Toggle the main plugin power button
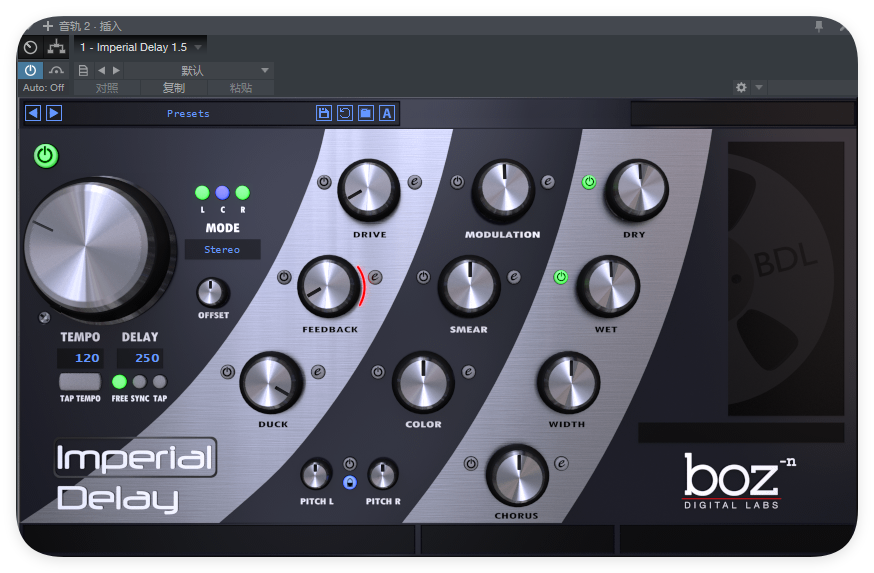This screenshot has width=874, height=573. 46,156
